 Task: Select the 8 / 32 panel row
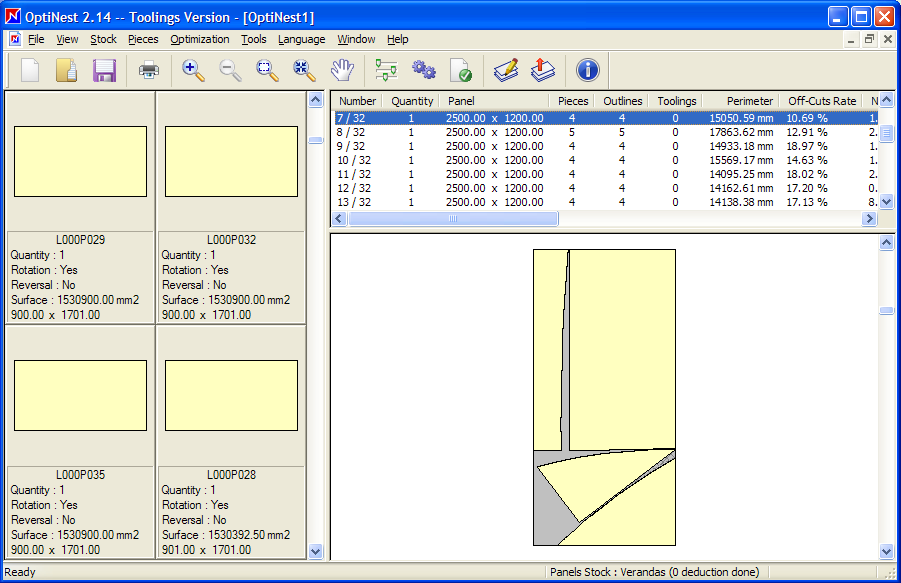[606, 132]
